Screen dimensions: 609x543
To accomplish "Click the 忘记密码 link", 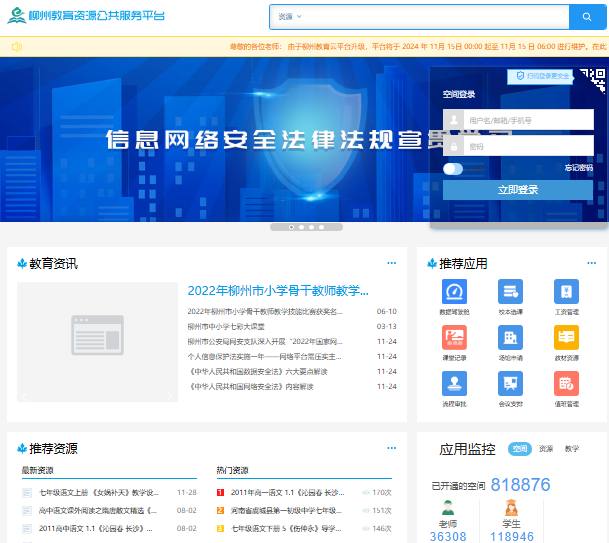I will tap(578, 167).
